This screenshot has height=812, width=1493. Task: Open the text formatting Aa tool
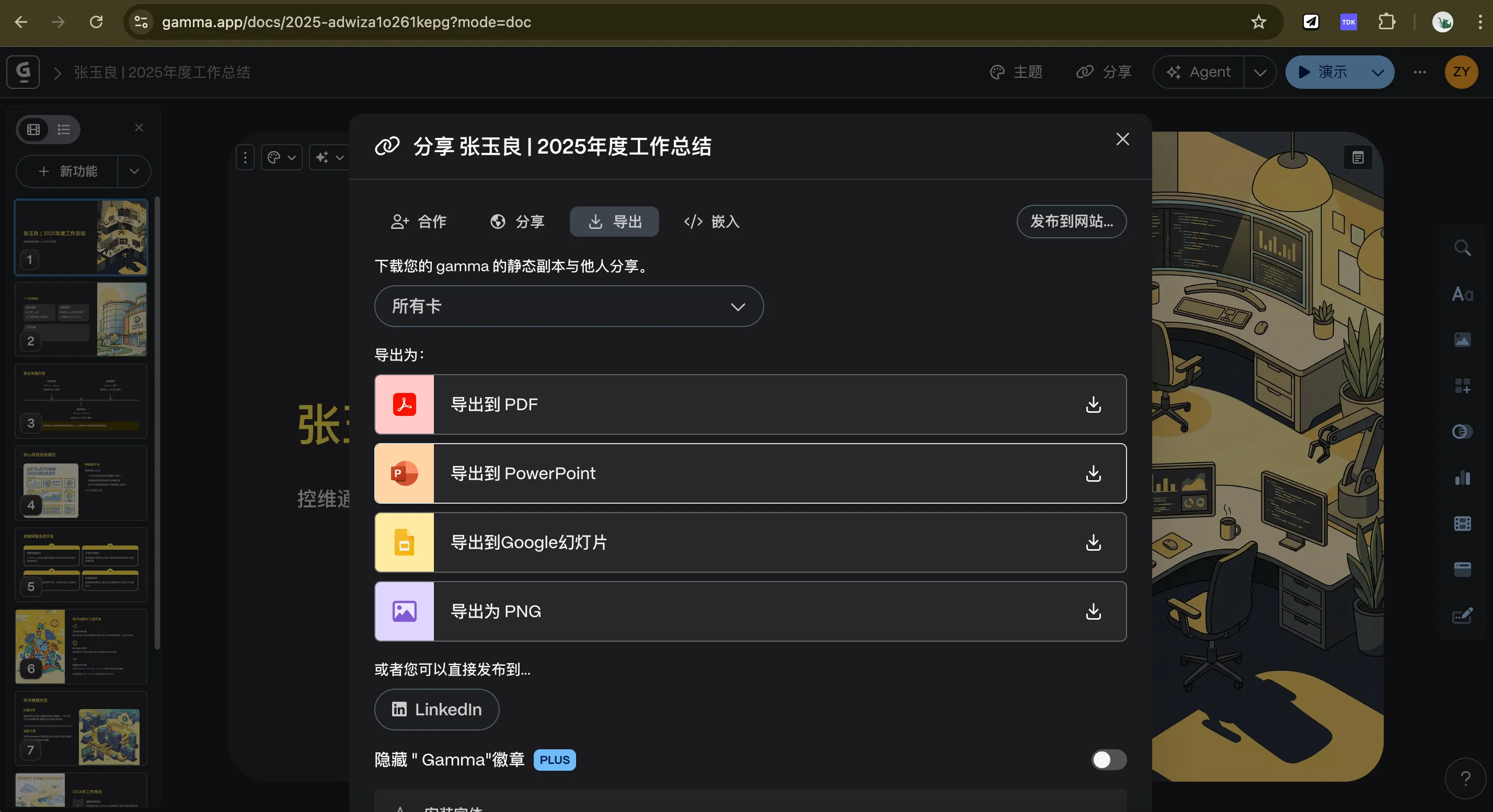[1462, 294]
